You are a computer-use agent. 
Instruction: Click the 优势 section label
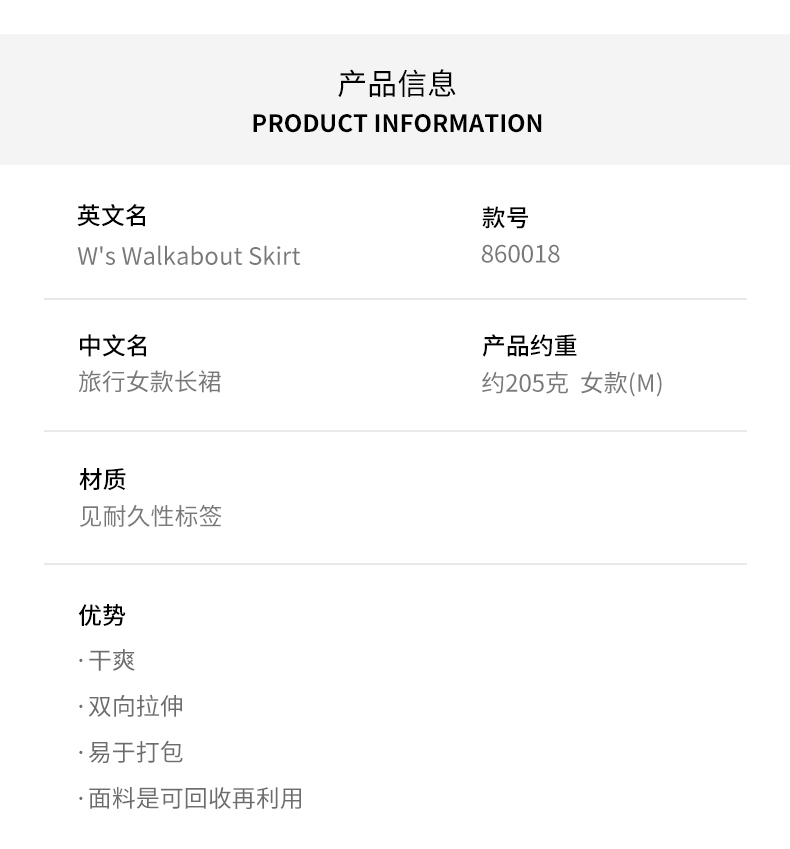pyautogui.click(x=102, y=615)
